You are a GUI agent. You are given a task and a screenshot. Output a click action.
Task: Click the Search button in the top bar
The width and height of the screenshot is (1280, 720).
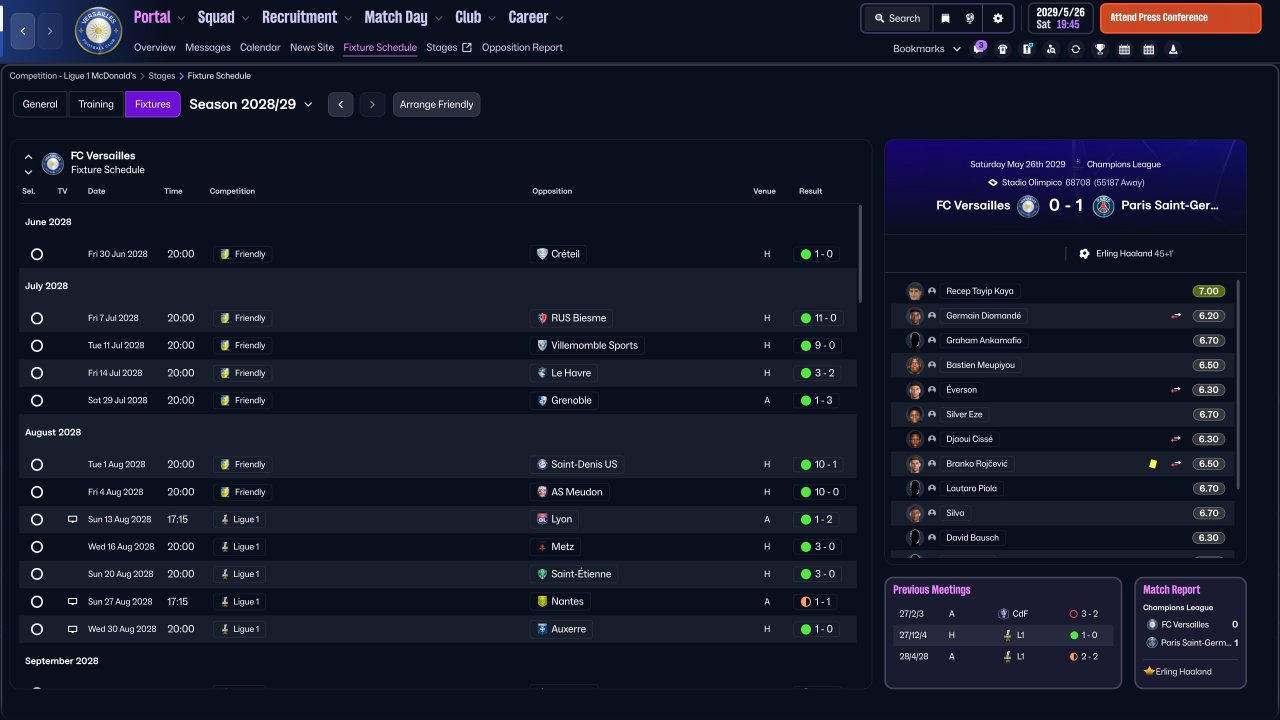[896, 18]
